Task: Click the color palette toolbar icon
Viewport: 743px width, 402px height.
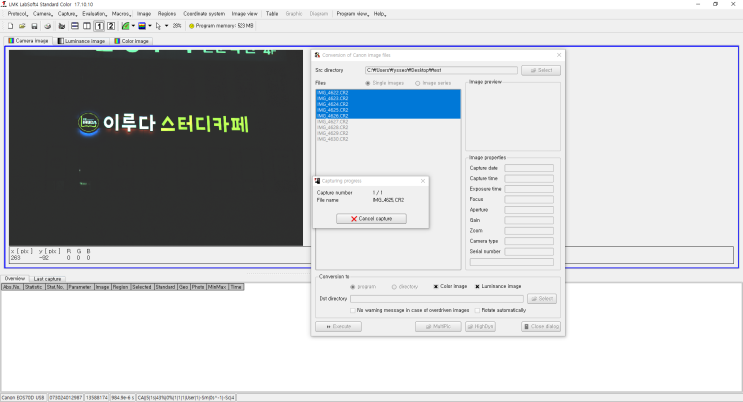Action: click(x=142, y=26)
